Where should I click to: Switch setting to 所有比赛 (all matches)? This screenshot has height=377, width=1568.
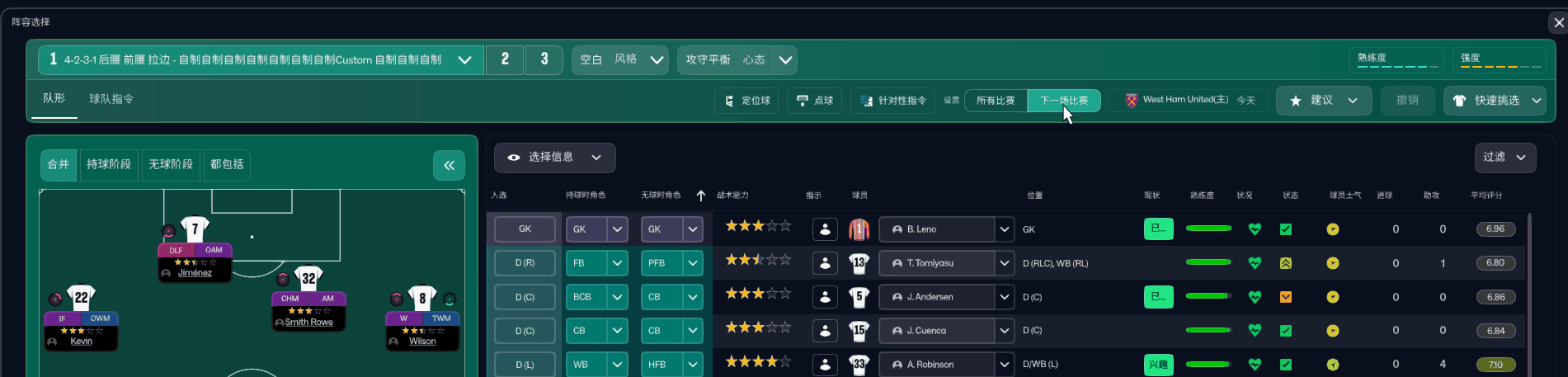[996, 101]
